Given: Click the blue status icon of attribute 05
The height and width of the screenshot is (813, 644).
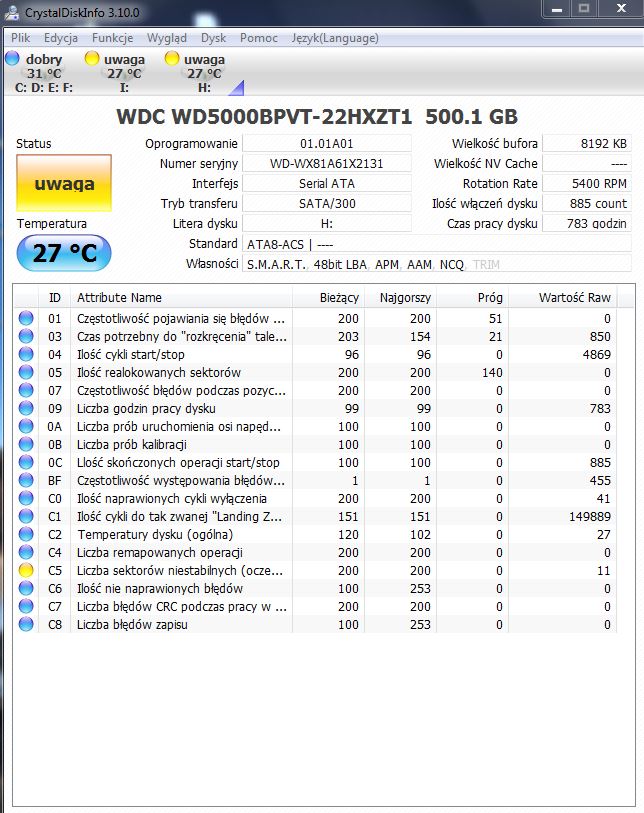Looking at the screenshot, I should coord(26,372).
